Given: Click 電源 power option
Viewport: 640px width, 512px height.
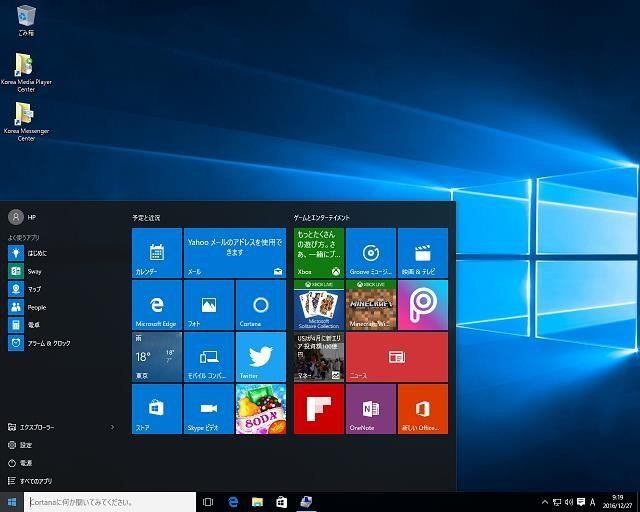Looking at the screenshot, I should [26, 463].
